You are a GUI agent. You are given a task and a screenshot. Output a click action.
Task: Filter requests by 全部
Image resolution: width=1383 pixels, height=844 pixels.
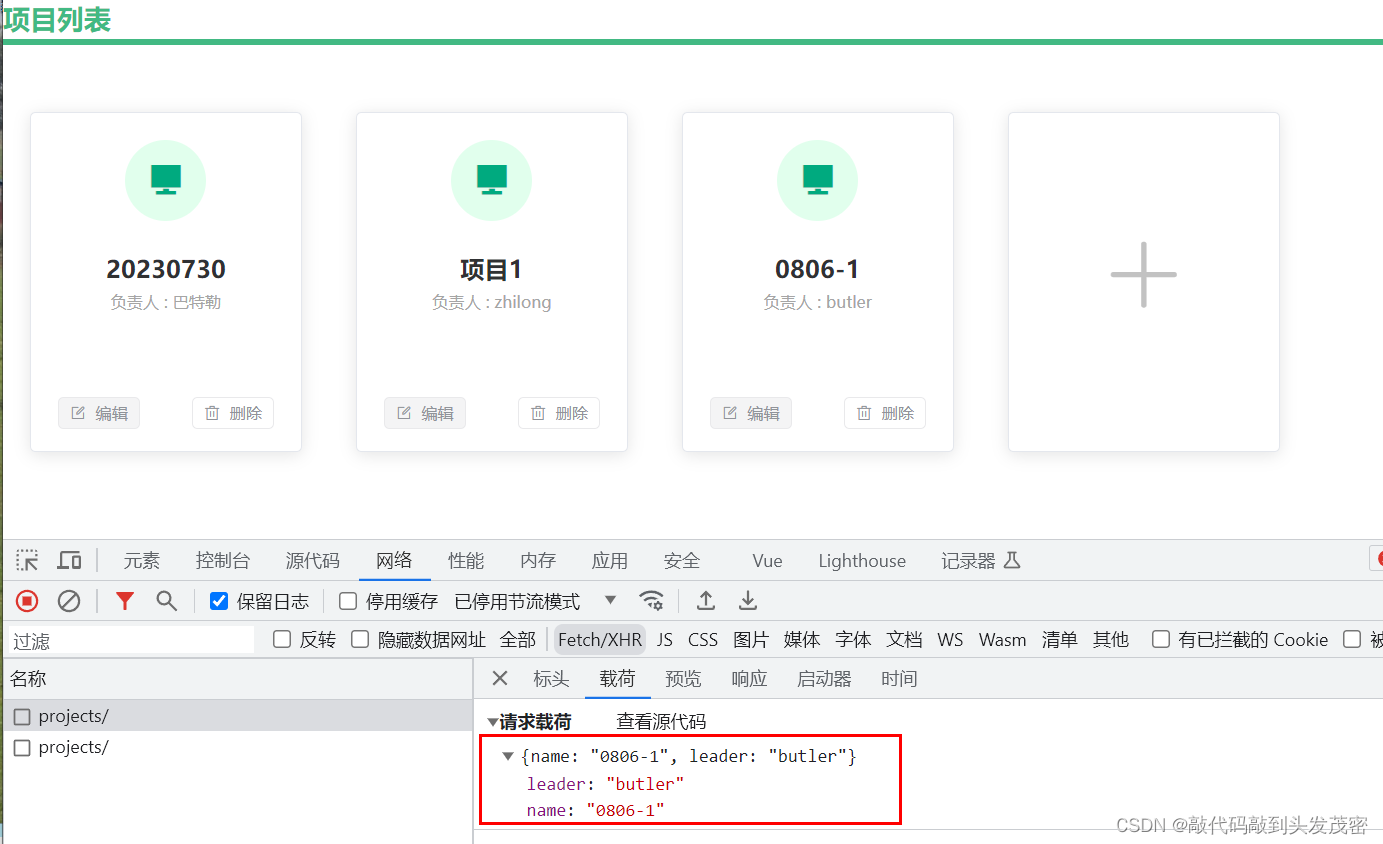click(x=518, y=639)
